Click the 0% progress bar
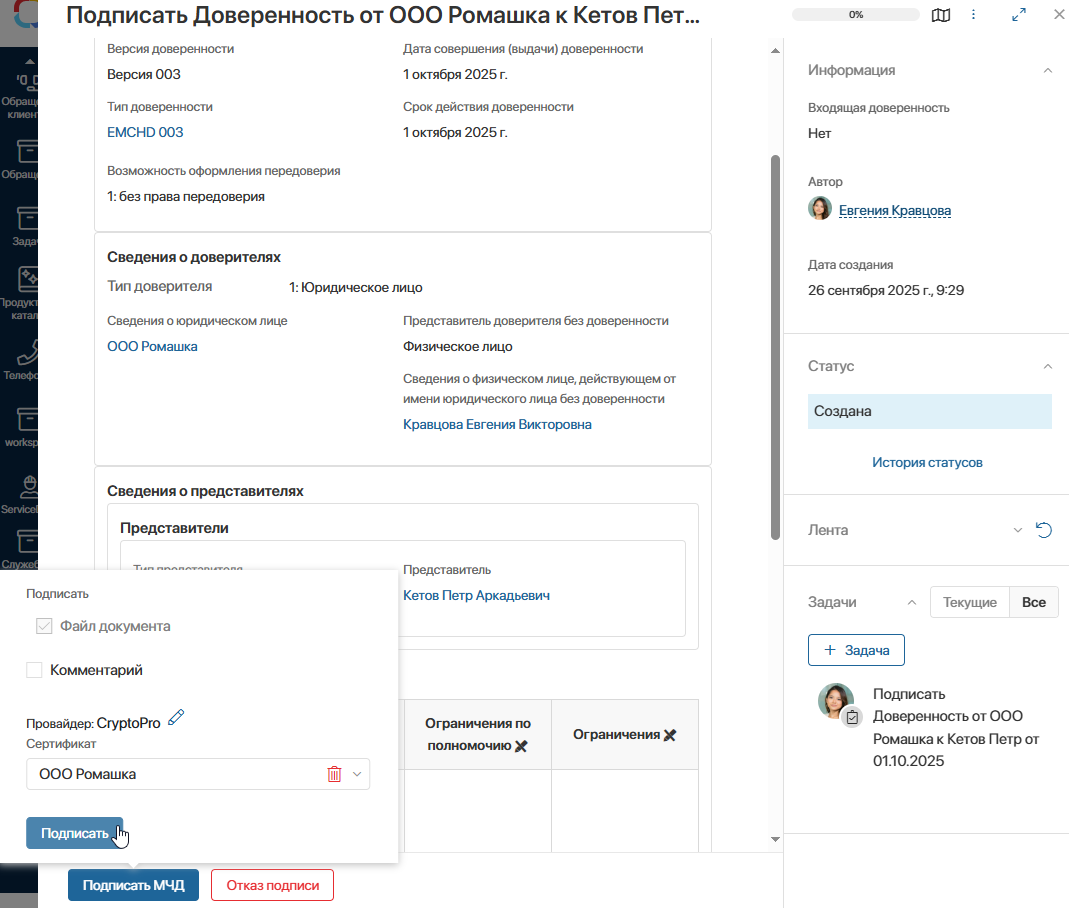This screenshot has height=908, width=1069. pos(855,15)
